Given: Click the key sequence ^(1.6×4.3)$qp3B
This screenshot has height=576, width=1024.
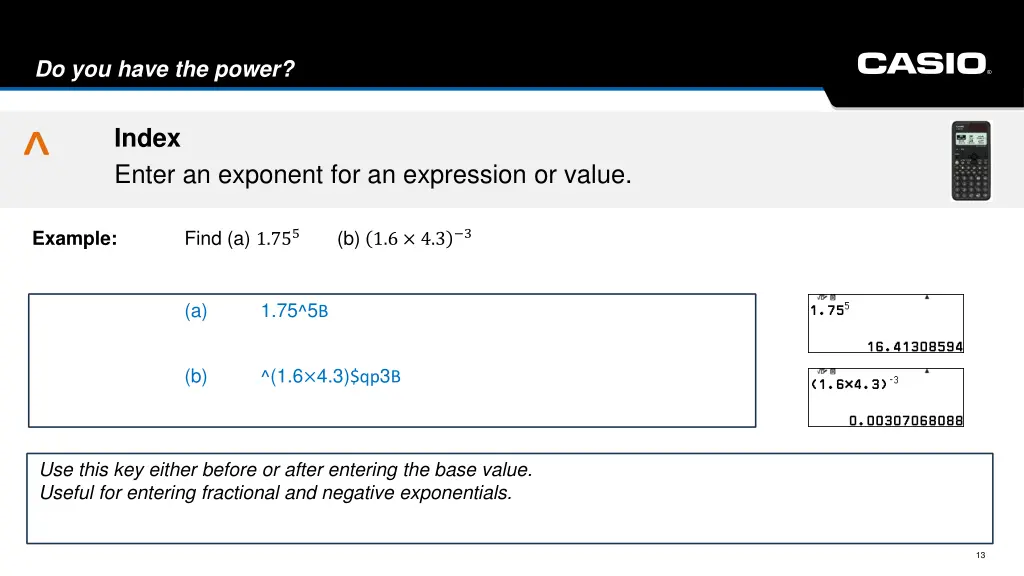Looking at the screenshot, I should click(330, 376).
